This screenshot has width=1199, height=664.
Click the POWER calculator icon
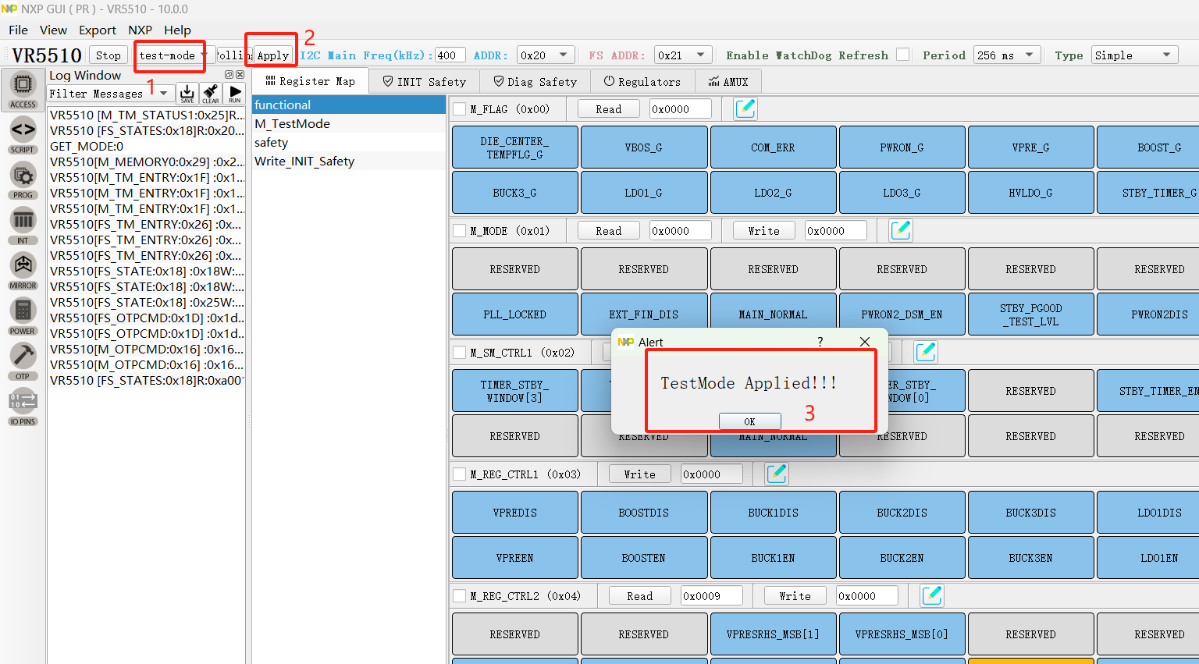(23, 315)
